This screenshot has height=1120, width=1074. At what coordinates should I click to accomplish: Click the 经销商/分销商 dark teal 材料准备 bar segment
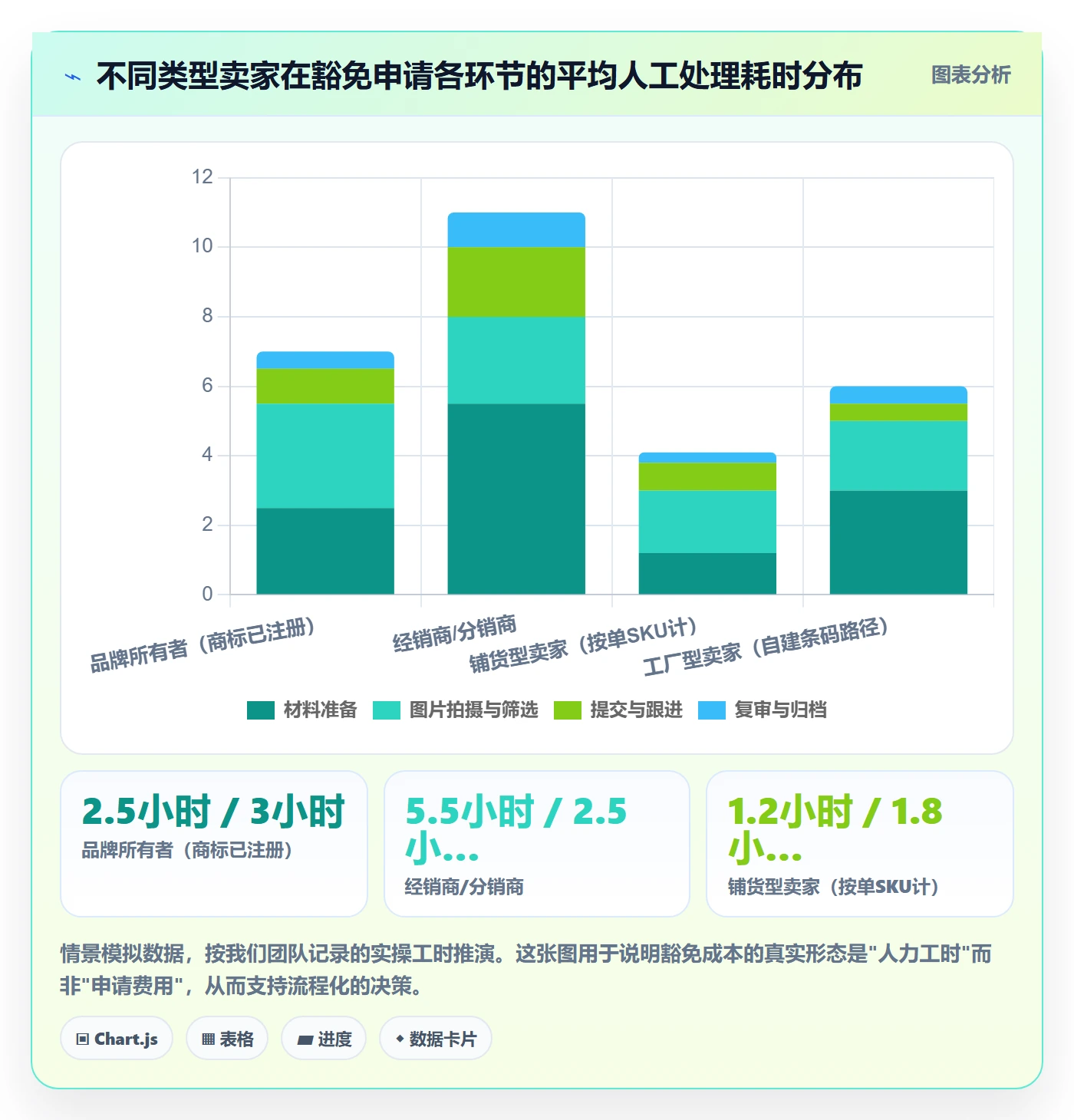(x=516, y=499)
